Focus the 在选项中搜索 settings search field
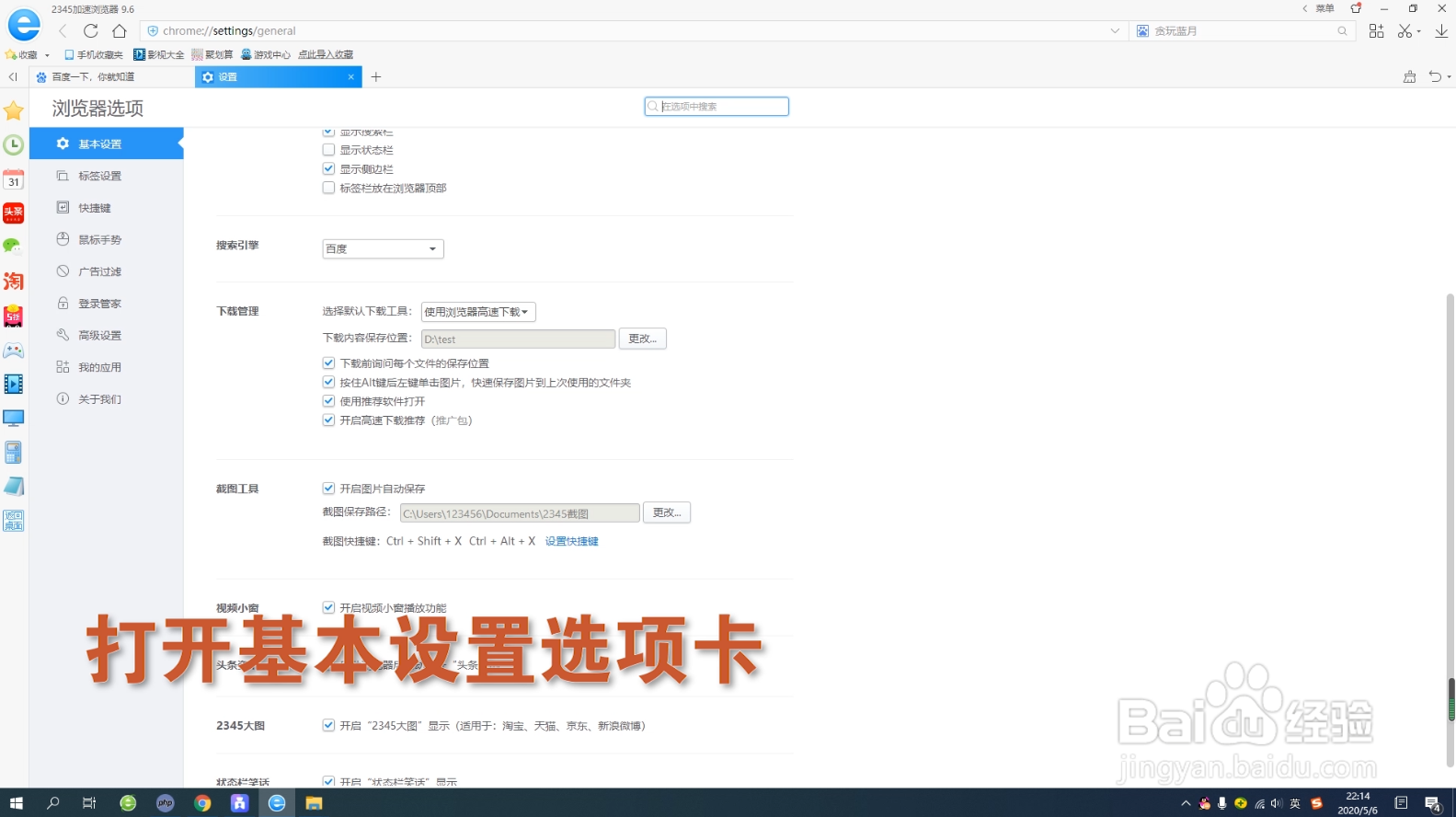This screenshot has width=1456, height=817. pyautogui.click(x=717, y=107)
